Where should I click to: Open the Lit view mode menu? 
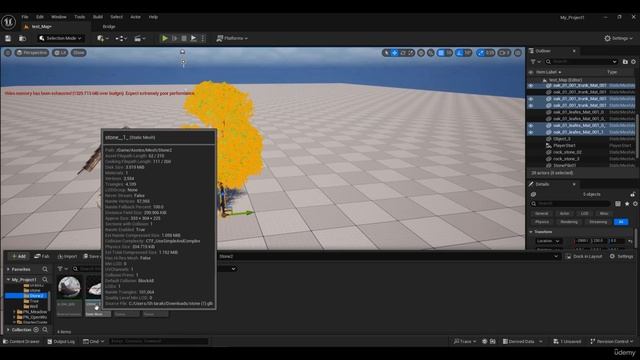60,53
